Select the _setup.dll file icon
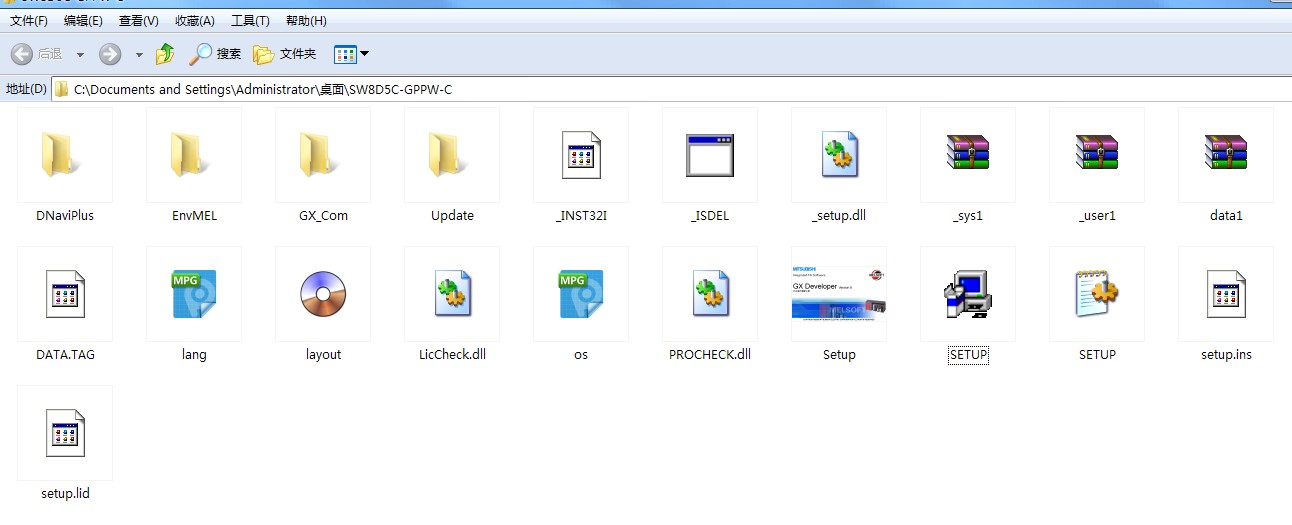 tap(838, 156)
